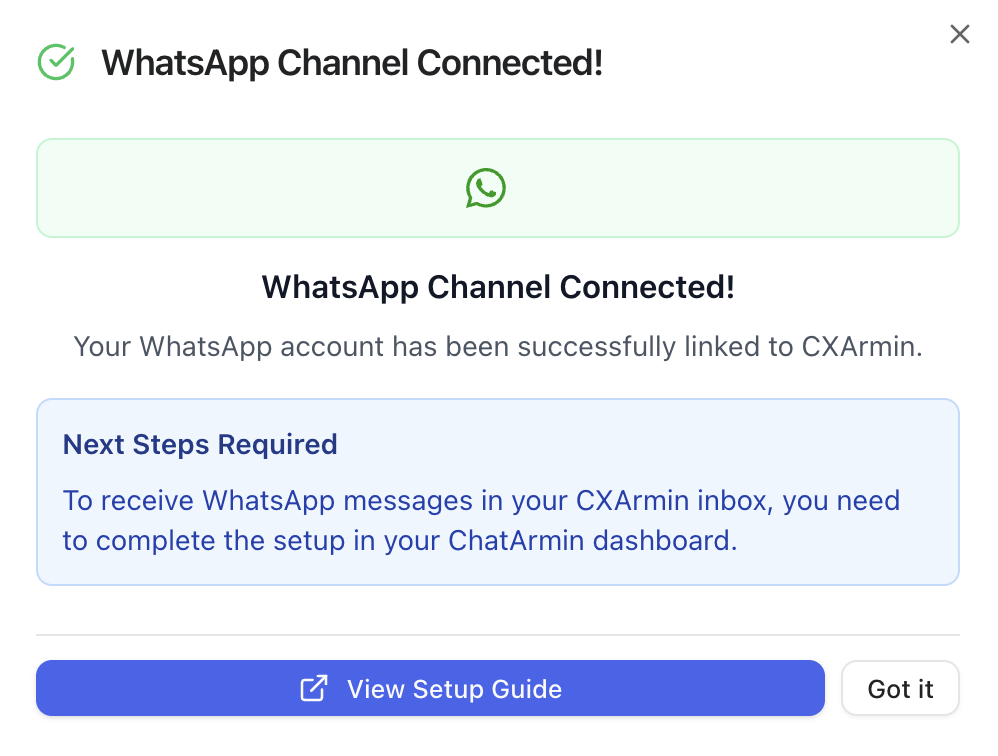Click the word 'CXArmin' ending the linked message
Viewport: 998px width, 756px height.
tap(859, 347)
